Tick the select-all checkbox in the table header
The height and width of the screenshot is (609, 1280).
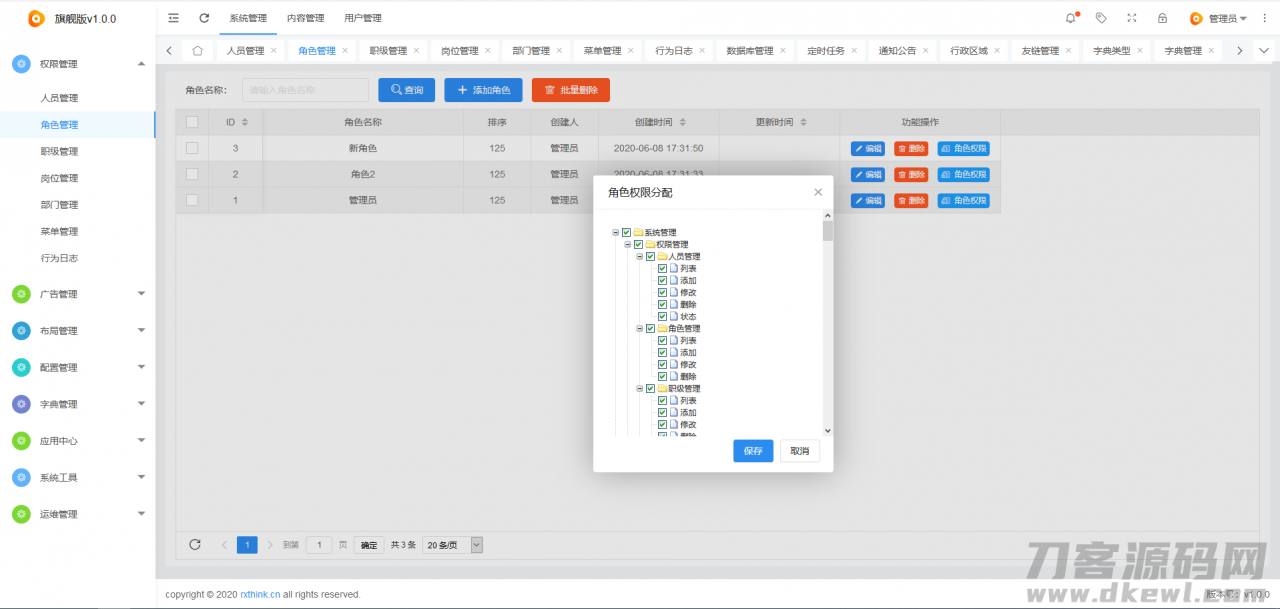point(192,122)
